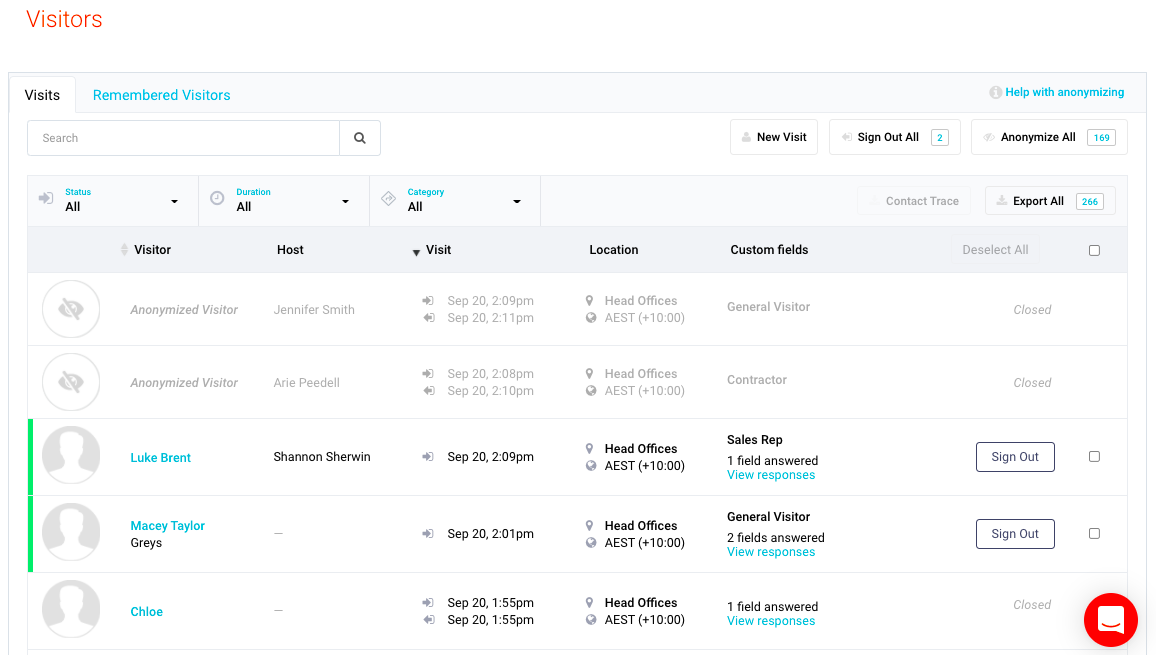Image resolution: width=1156 pixels, height=655 pixels.
Task: Click the Host column header
Action: click(x=290, y=250)
